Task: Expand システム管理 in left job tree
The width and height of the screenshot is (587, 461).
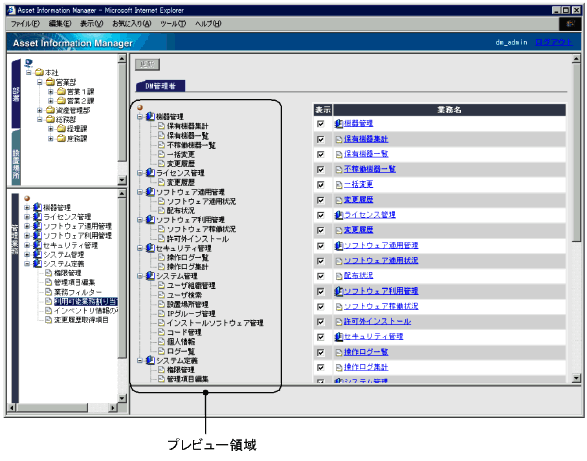Action: (x=27, y=254)
